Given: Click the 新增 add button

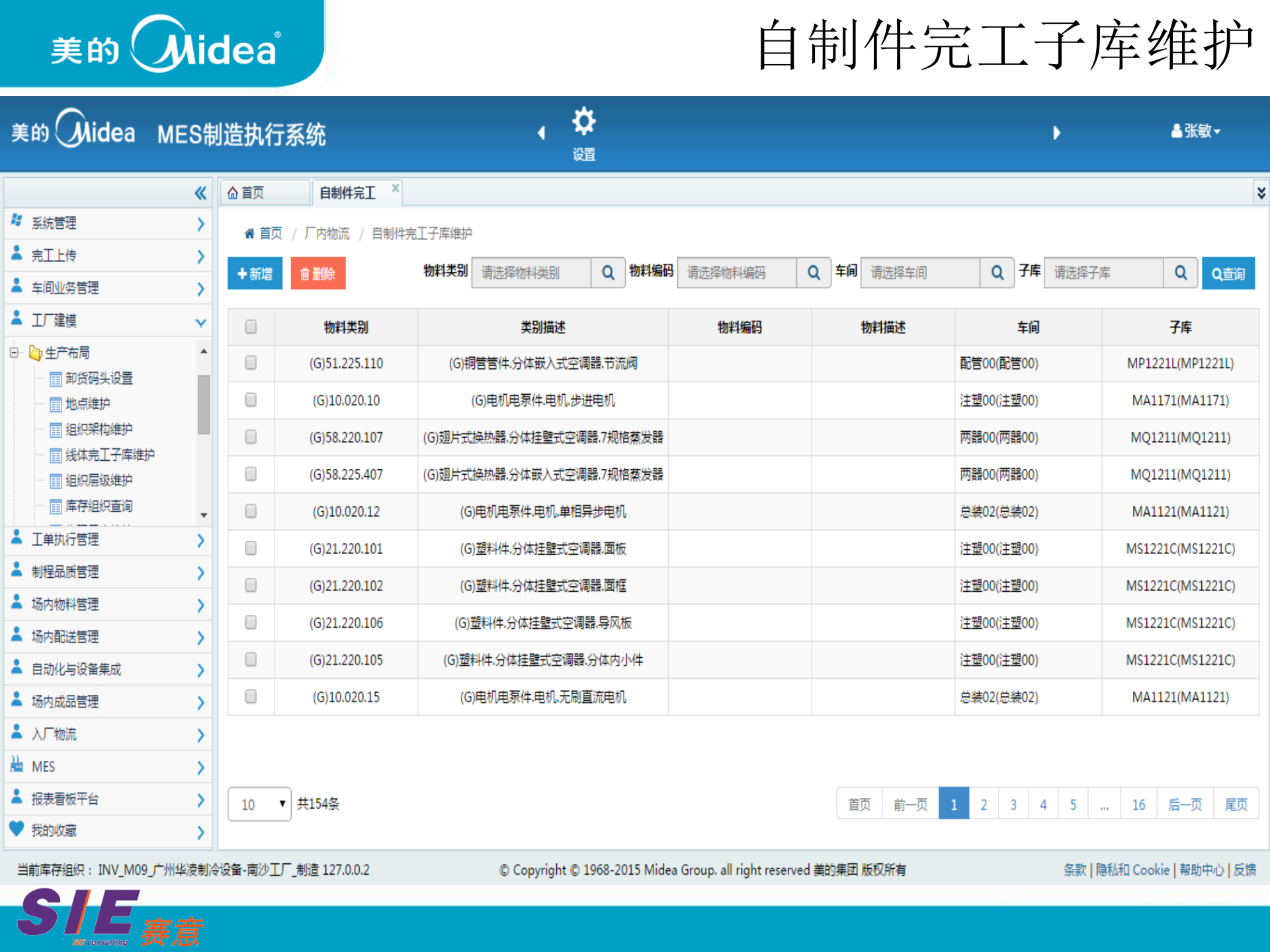Looking at the screenshot, I should [255, 272].
